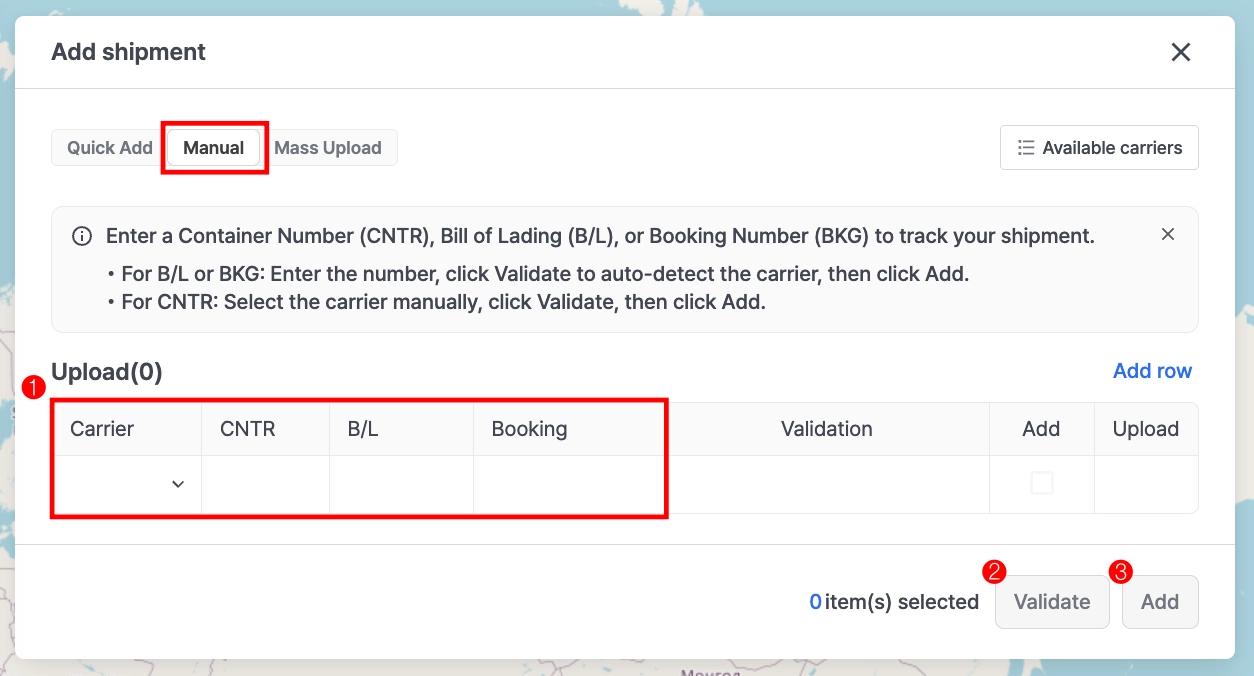1254x676 pixels.
Task: Click the info circle icon in banner
Action: click(x=82, y=237)
